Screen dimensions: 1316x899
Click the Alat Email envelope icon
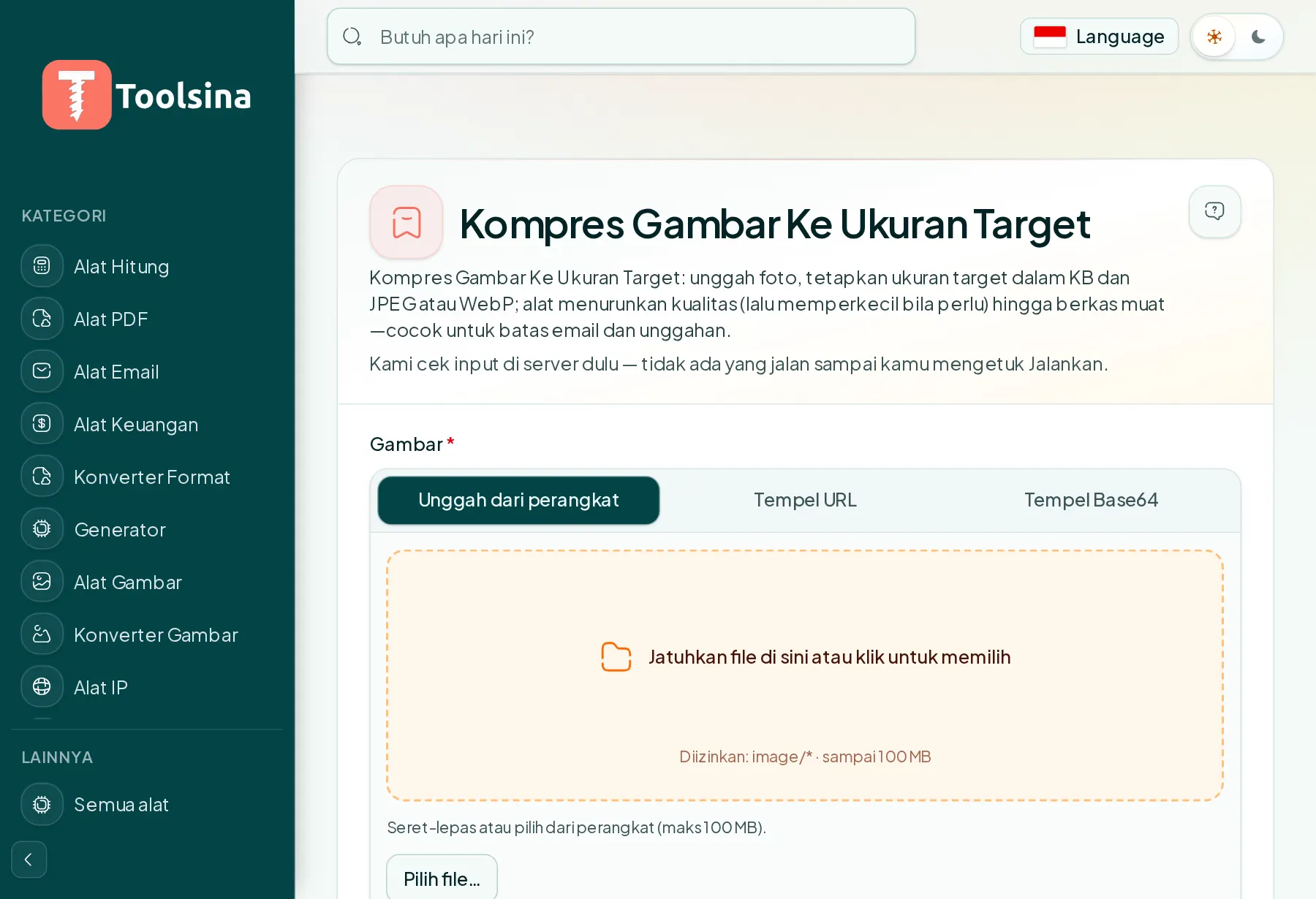[42, 371]
